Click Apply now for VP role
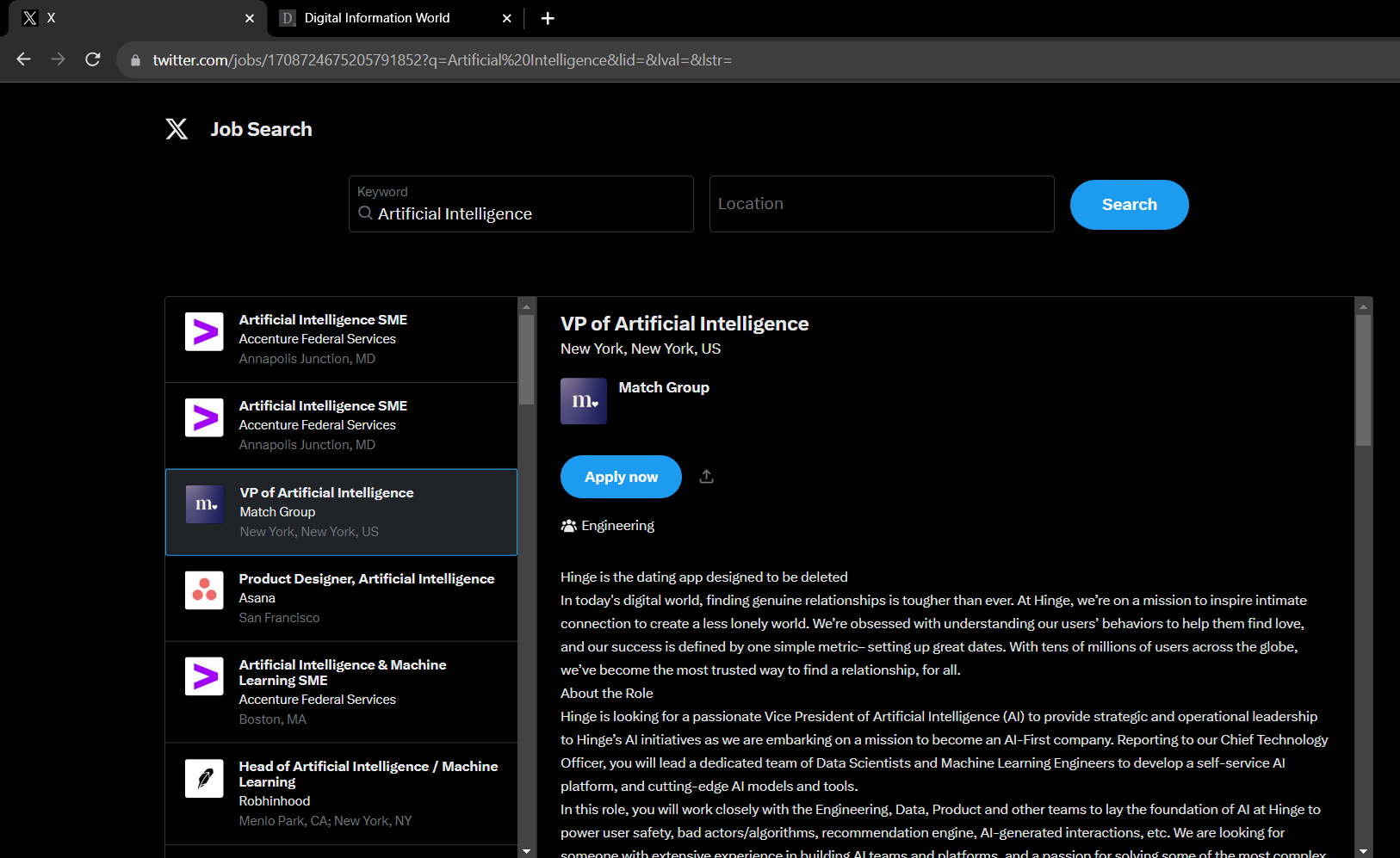Viewport: 1400px width, 858px height. (621, 477)
